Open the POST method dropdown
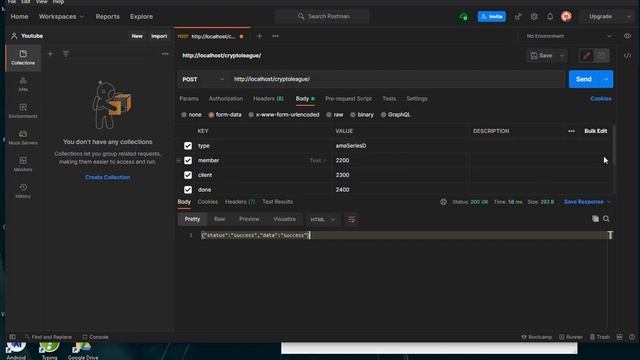This screenshot has width=640, height=360. click(x=203, y=79)
